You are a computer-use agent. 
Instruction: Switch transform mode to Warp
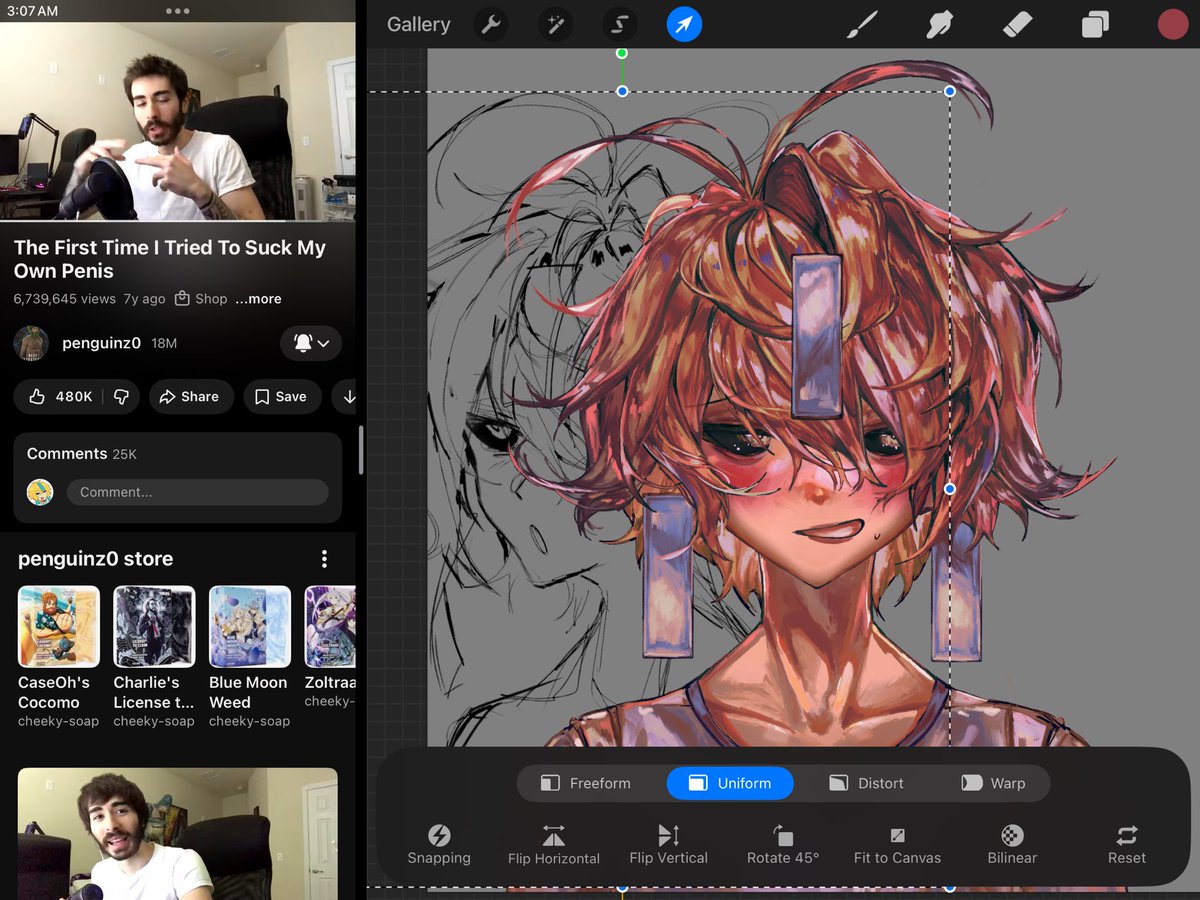(993, 783)
